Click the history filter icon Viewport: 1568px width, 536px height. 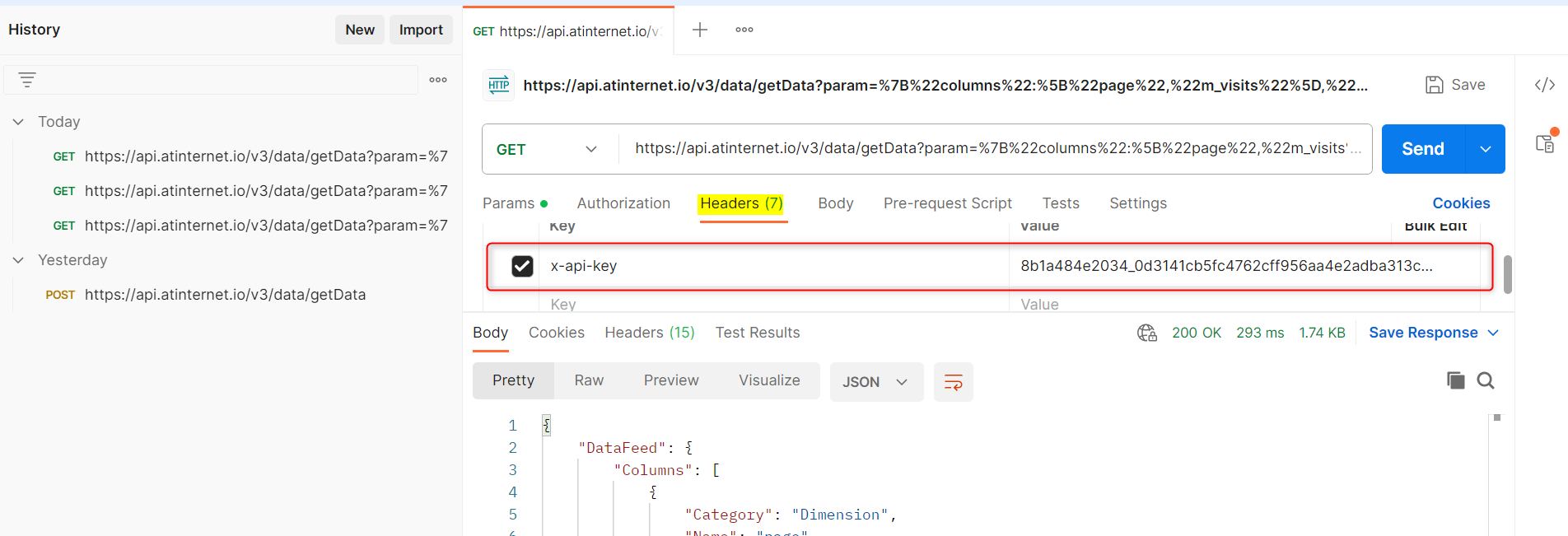click(x=27, y=80)
